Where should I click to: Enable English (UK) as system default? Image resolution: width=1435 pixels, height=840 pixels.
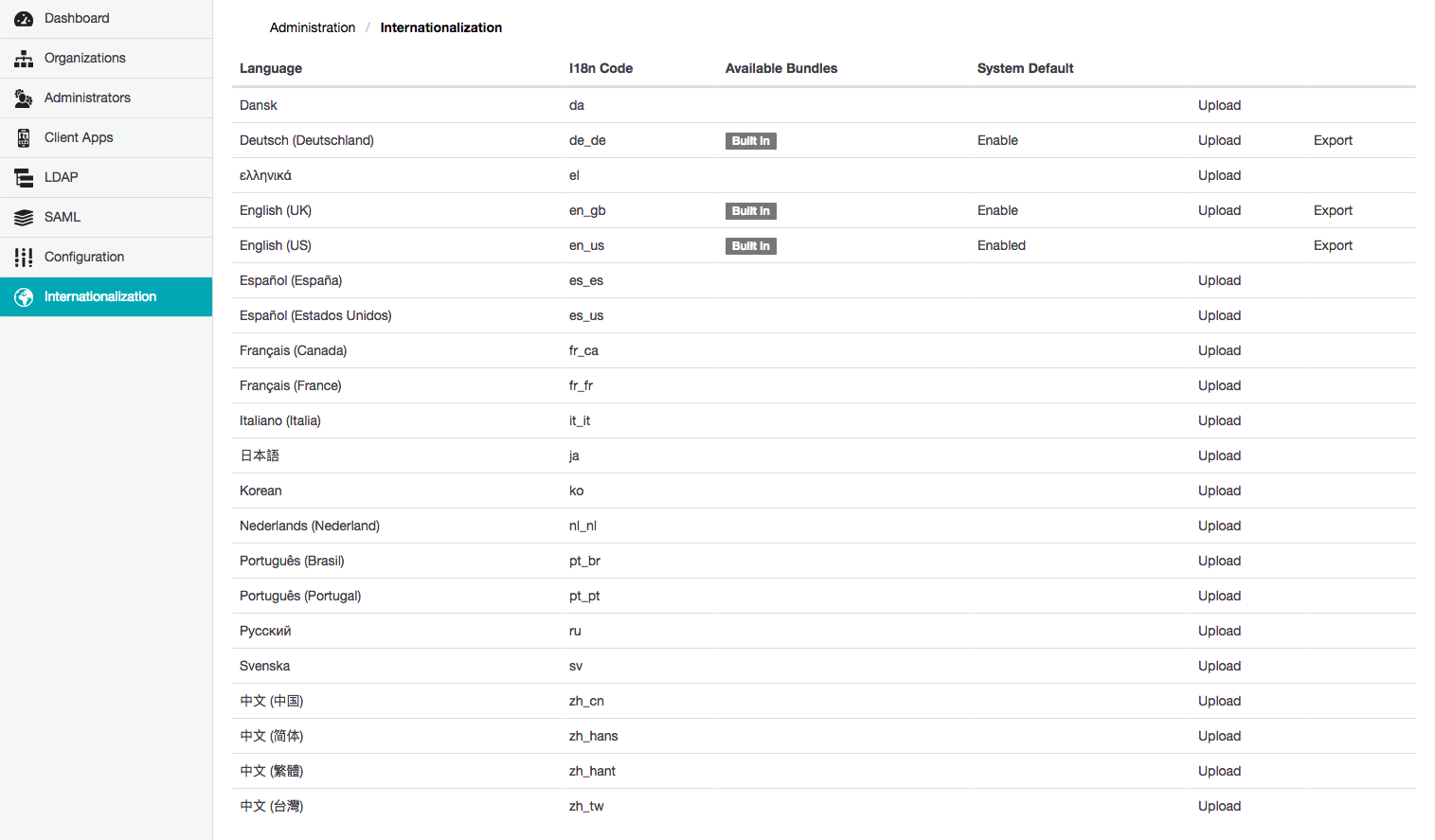(997, 210)
